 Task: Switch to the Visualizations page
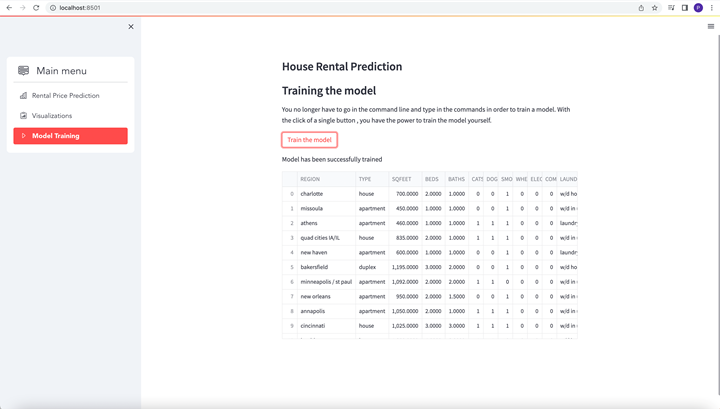(x=52, y=116)
